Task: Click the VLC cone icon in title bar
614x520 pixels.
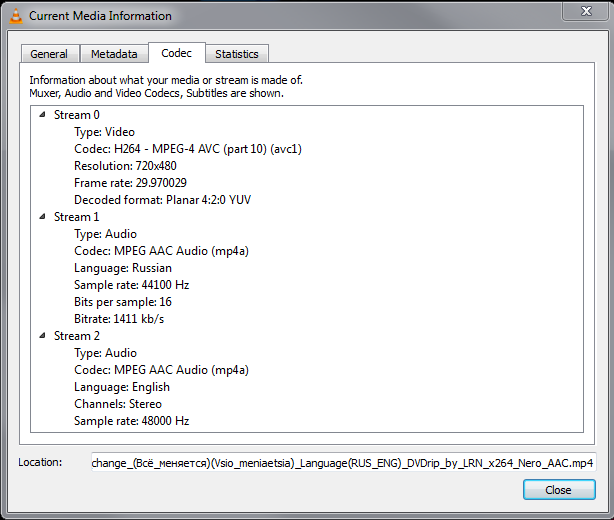Action: [x=16, y=16]
